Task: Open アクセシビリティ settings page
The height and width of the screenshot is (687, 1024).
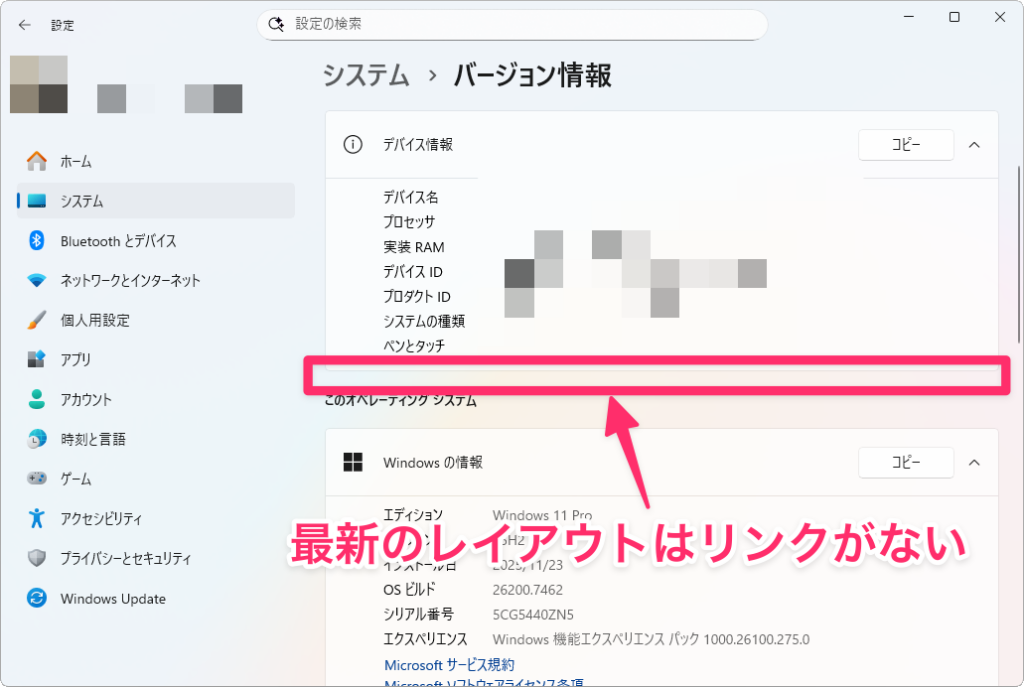Action: coord(100,519)
